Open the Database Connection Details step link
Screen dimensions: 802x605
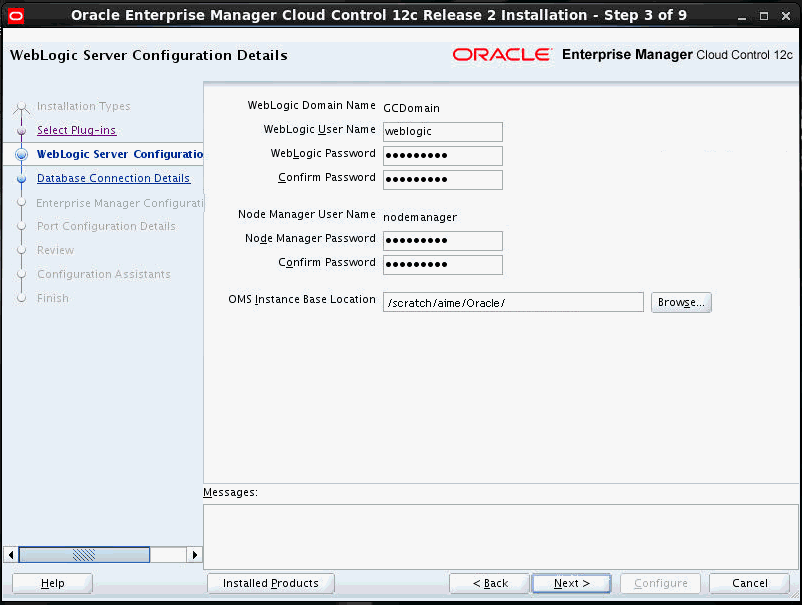pyautogui.click(x=114, y=178)
